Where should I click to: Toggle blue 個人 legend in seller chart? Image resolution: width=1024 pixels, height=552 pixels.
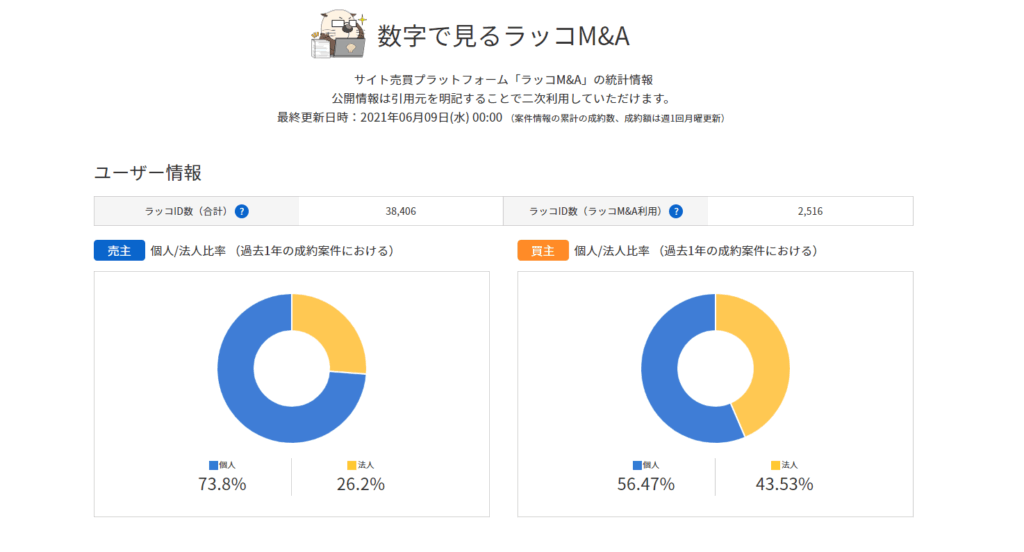click(223, 465)
